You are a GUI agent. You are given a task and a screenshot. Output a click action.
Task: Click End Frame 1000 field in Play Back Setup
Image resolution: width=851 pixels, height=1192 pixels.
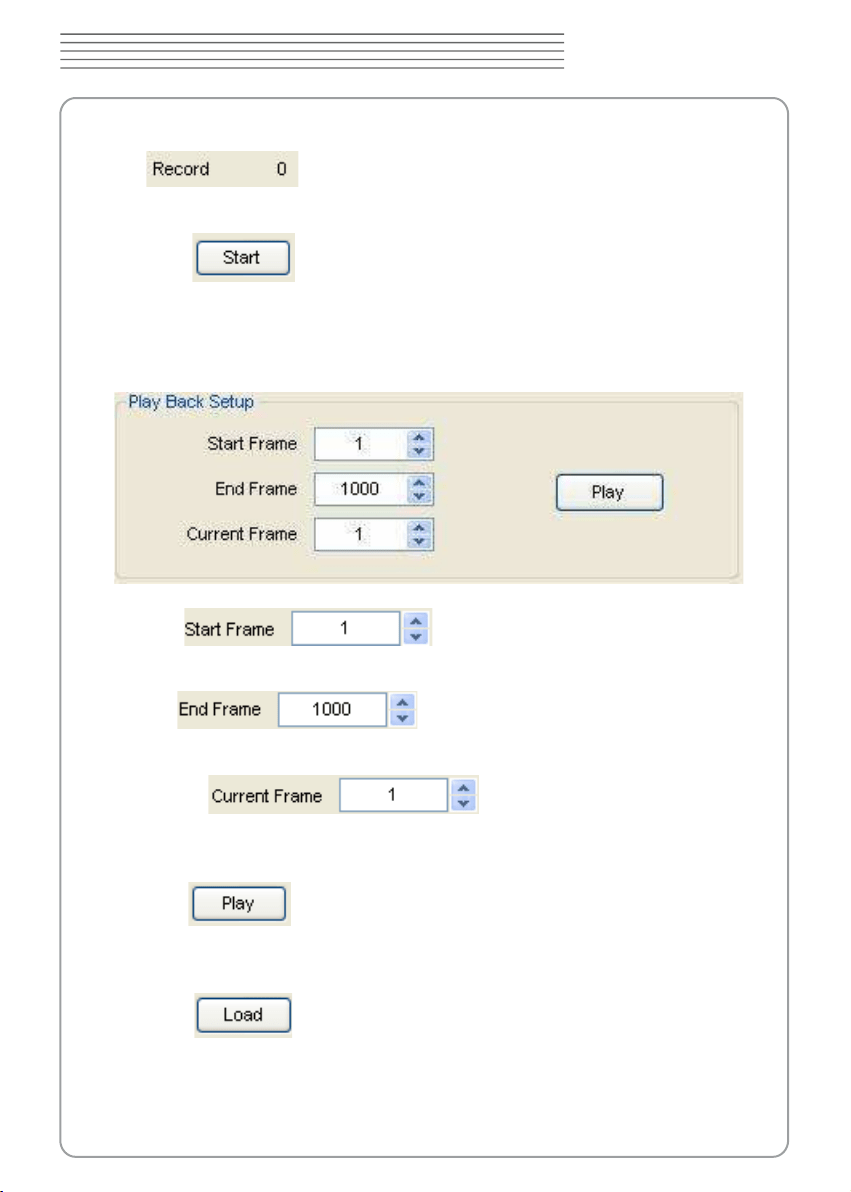point(361,489)
